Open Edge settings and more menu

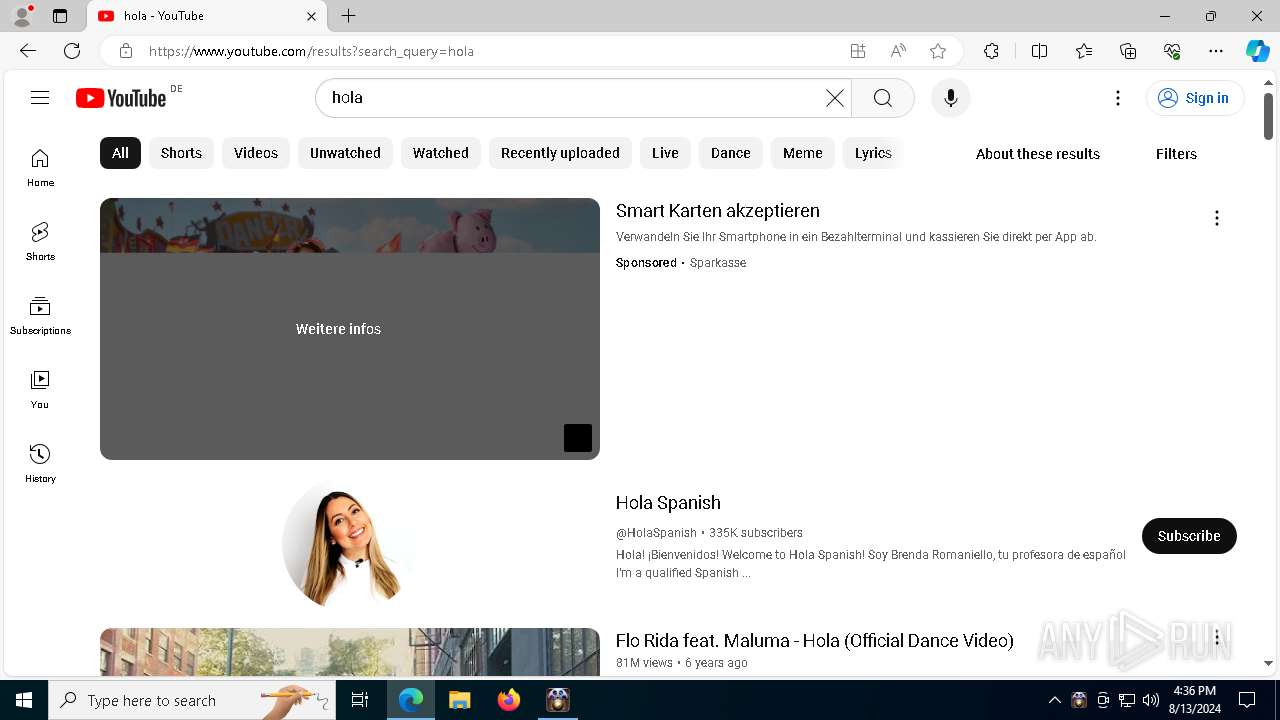tap(1216, 51)
